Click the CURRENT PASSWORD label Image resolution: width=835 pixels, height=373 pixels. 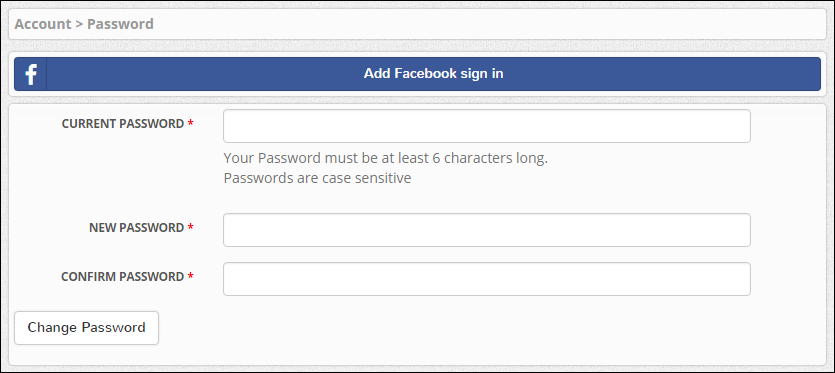click(x=122, y=124)
